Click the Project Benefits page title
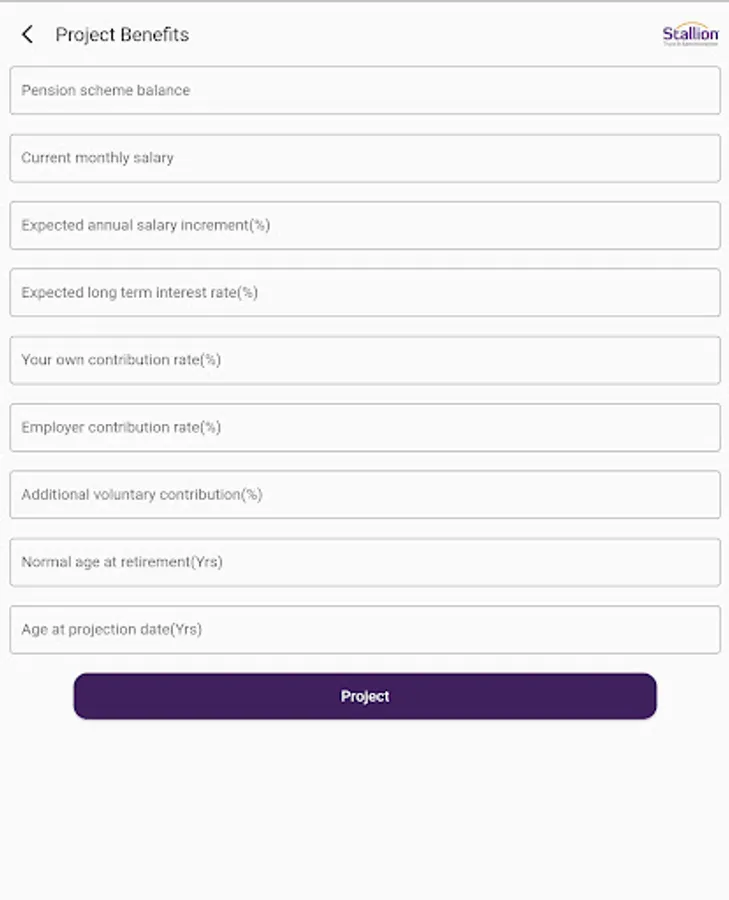 coord(122,35)
